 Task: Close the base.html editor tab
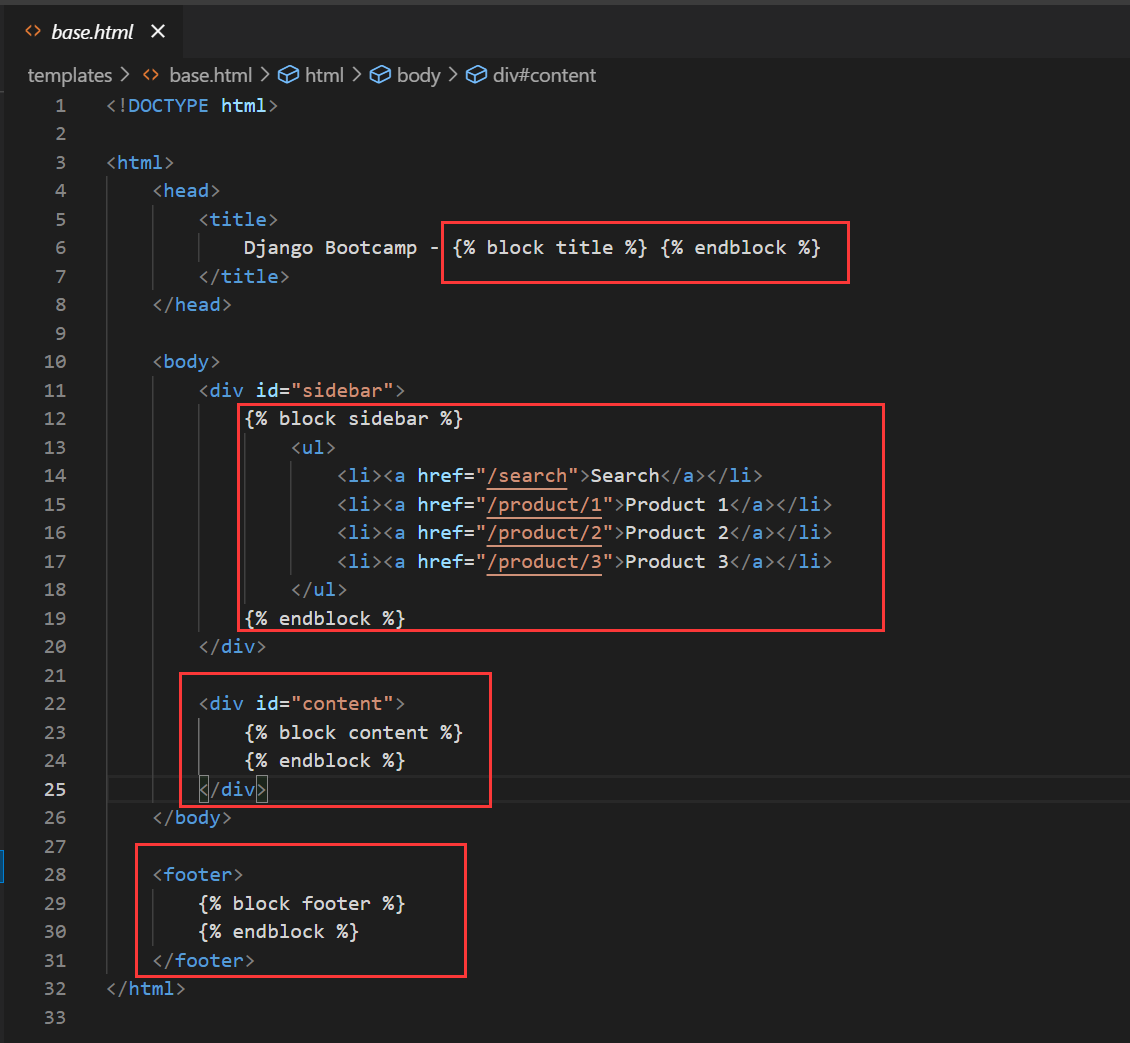pos(157,31)
